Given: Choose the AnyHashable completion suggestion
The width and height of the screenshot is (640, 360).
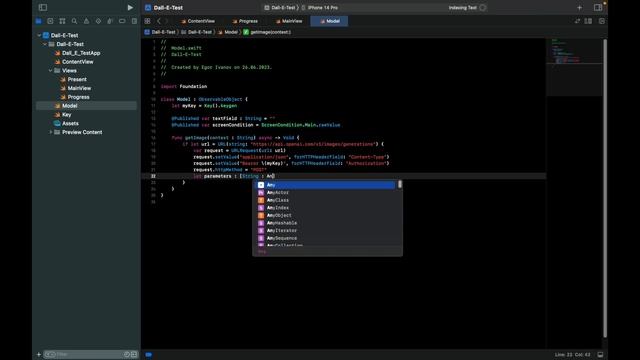Looking at the screenshot, I should tap(326, 223).
